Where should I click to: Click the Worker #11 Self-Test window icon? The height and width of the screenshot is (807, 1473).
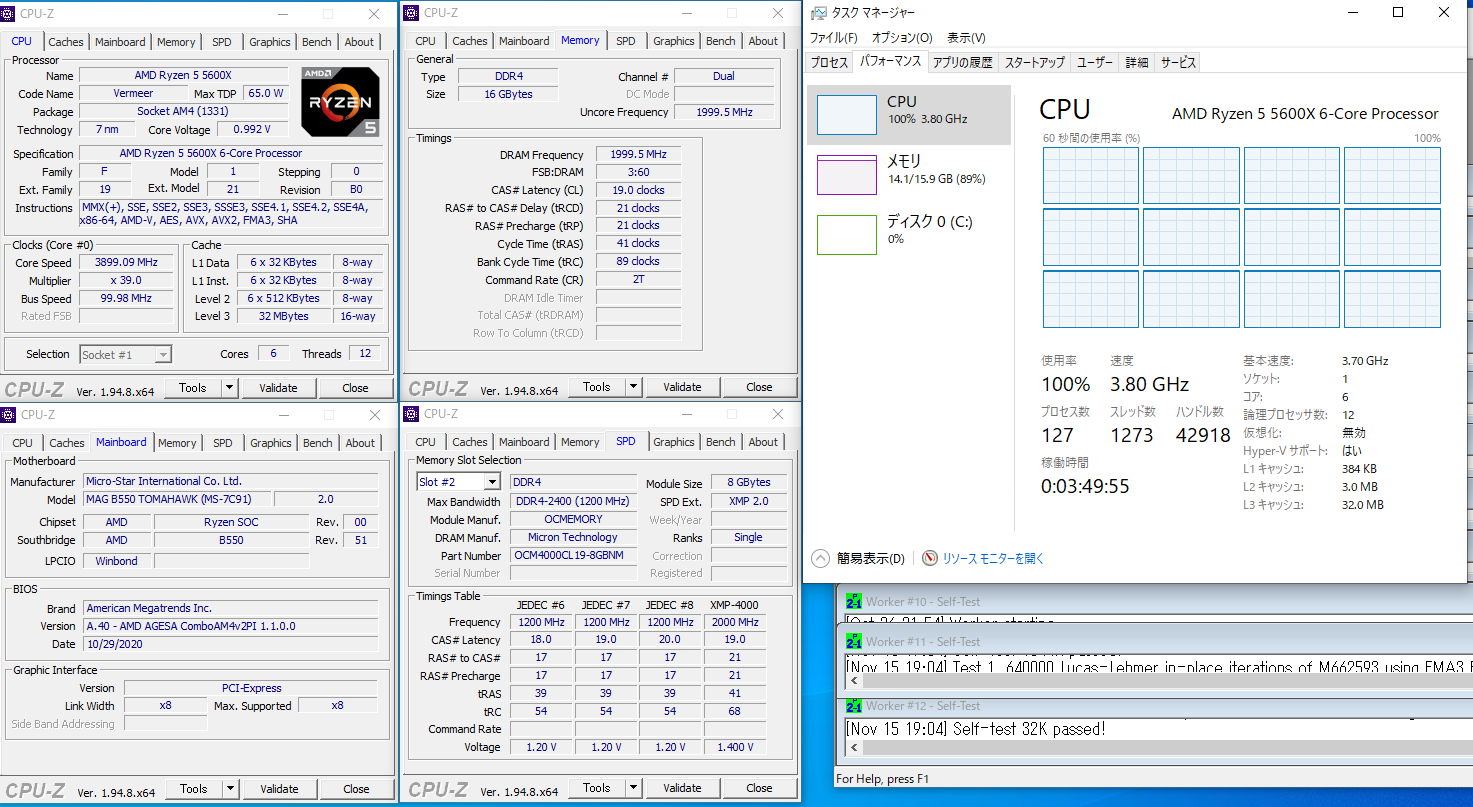click(854, 642)
